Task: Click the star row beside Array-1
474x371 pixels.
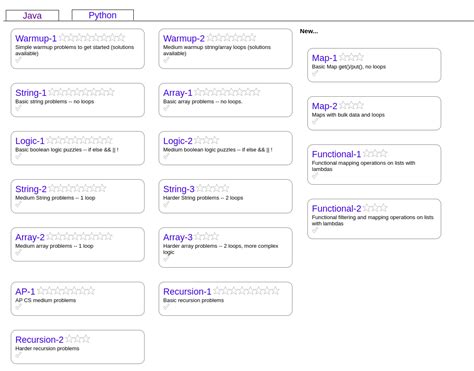Action: [227, 92]
